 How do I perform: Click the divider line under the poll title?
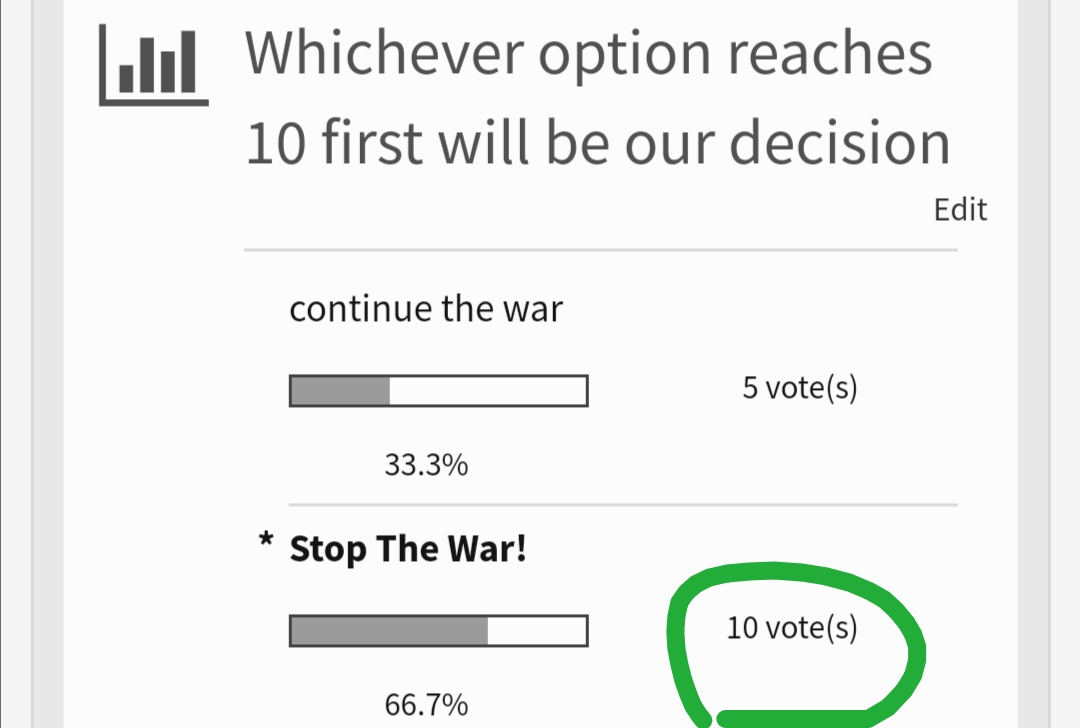pyautogui.click(x=601, y=250)
